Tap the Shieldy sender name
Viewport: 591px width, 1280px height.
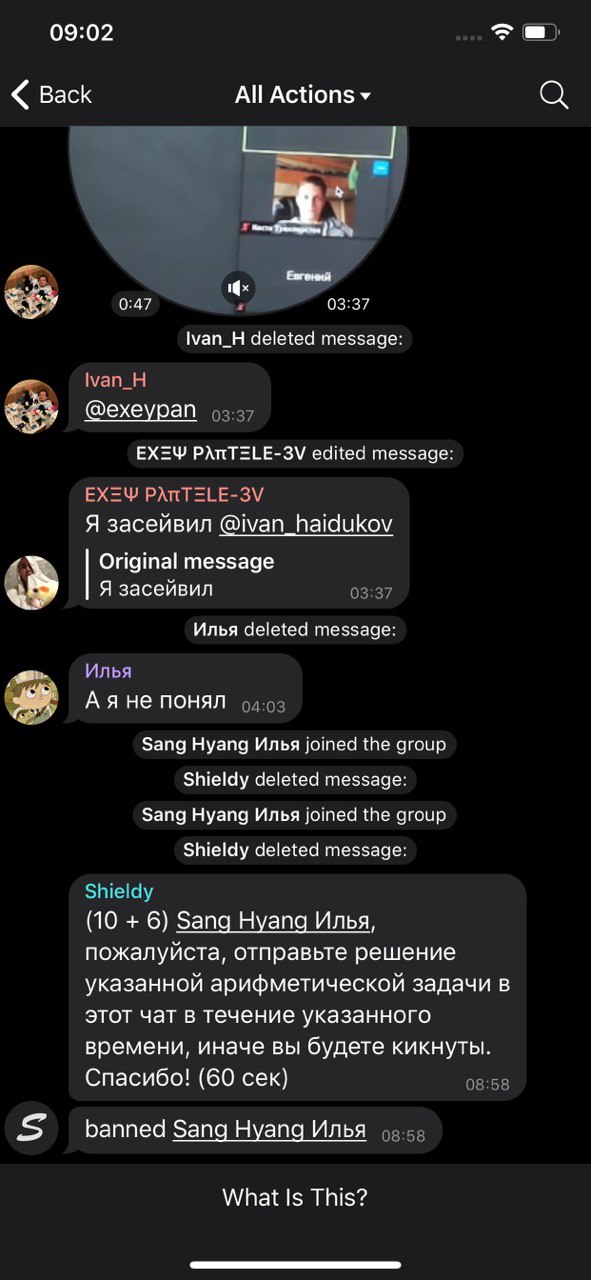tap(119, 891)
